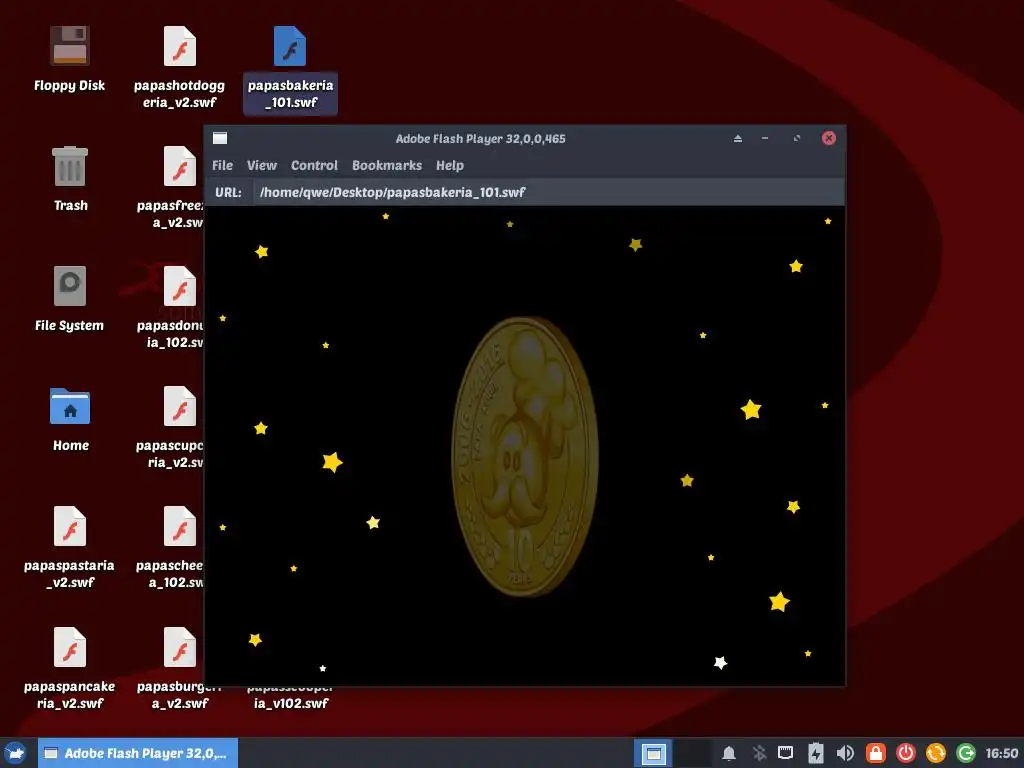The width and height of the screenshot is (1024, 768).
Task: Open the applications menu in the taskbar
Action: pos(16,753)
